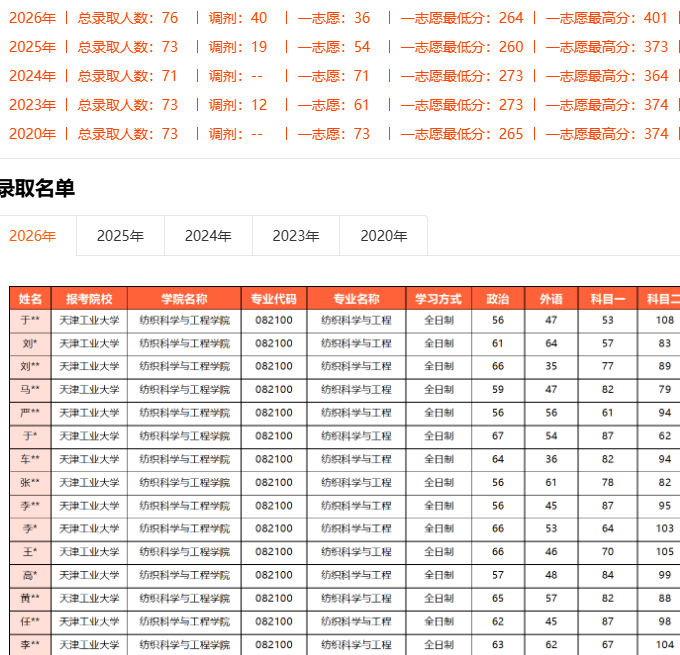Click the 科目一 column header
The image size is (680, 655).
click(x=608, y=299)
